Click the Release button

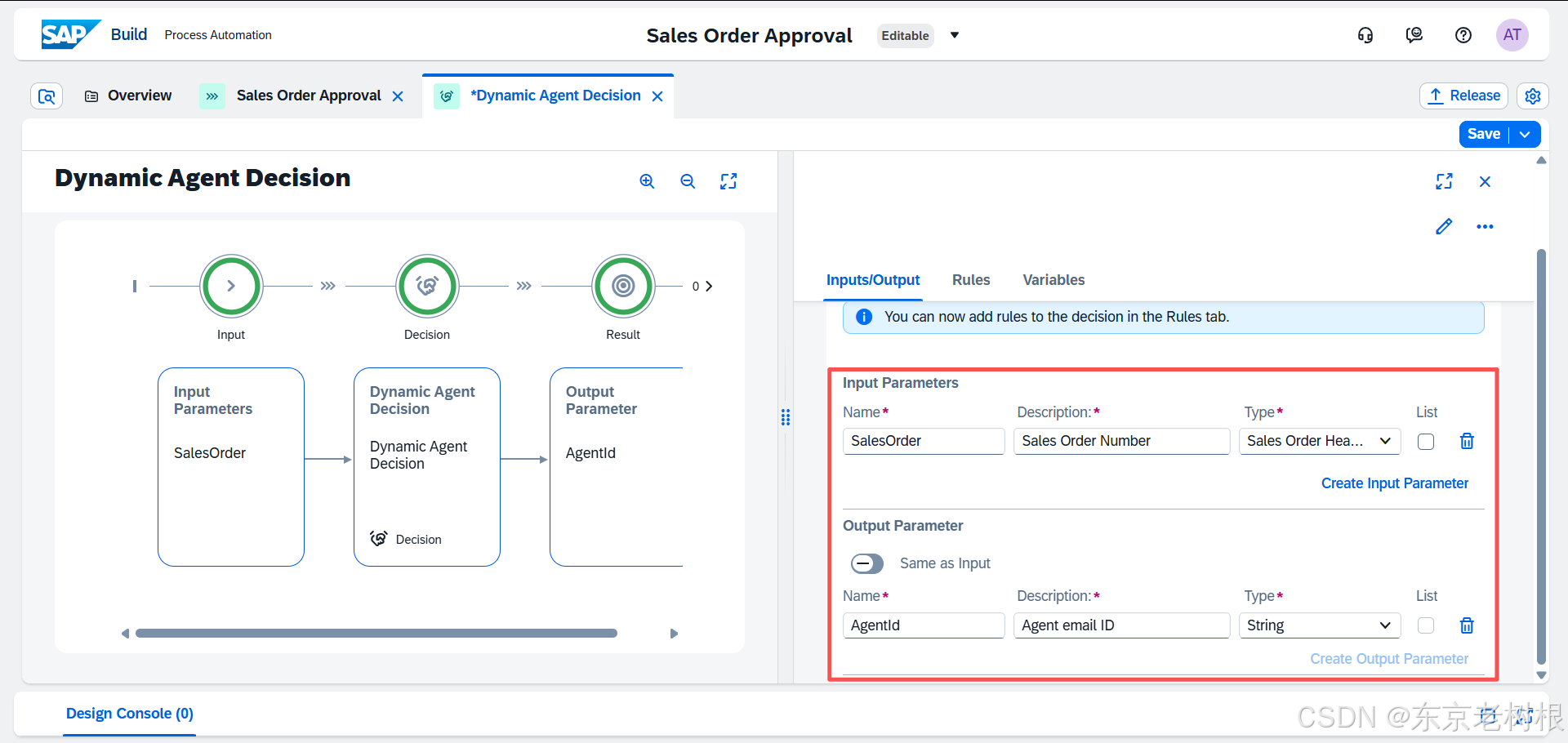(x=1463, y=96)
